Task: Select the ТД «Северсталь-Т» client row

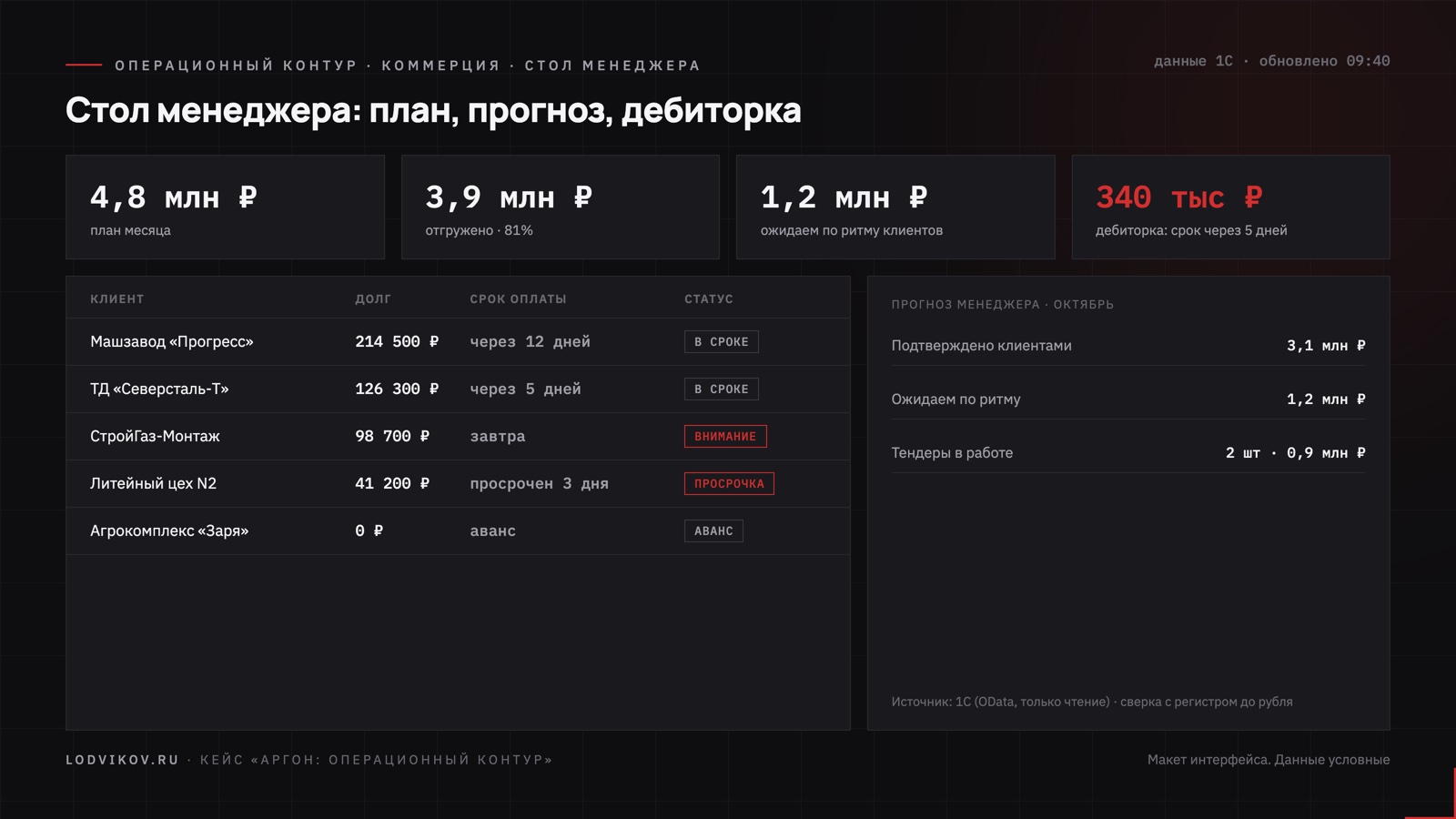Action: [458, 389]
